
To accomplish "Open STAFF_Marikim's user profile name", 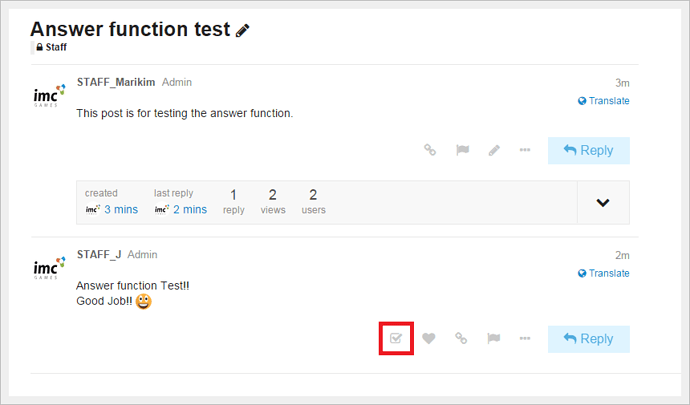I will pos(116,82).
